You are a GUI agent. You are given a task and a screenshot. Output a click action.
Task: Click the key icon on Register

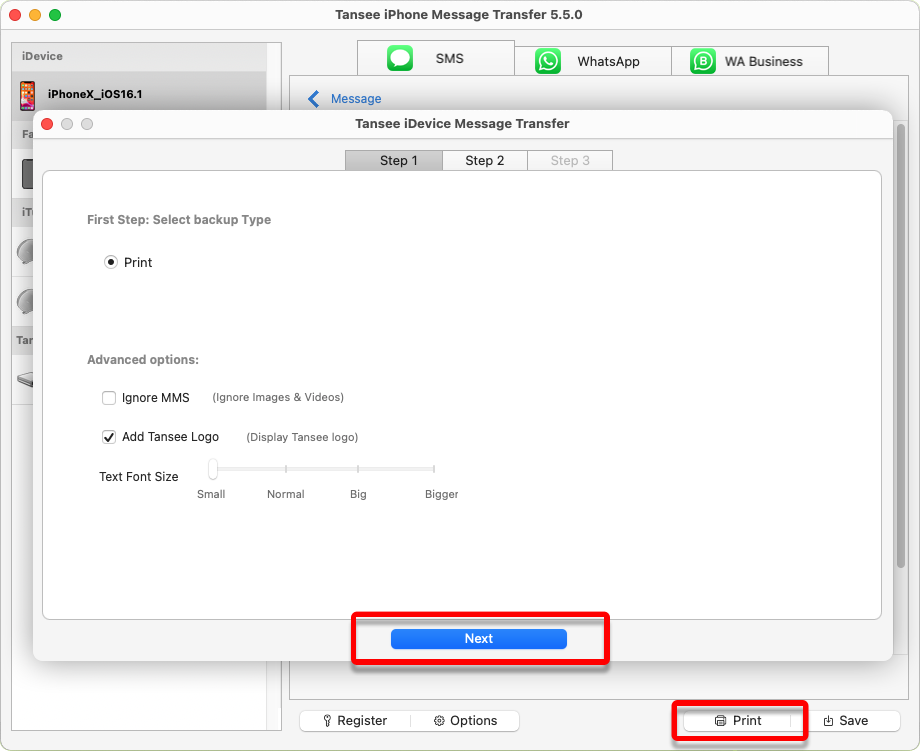click(x=327, y=720)
